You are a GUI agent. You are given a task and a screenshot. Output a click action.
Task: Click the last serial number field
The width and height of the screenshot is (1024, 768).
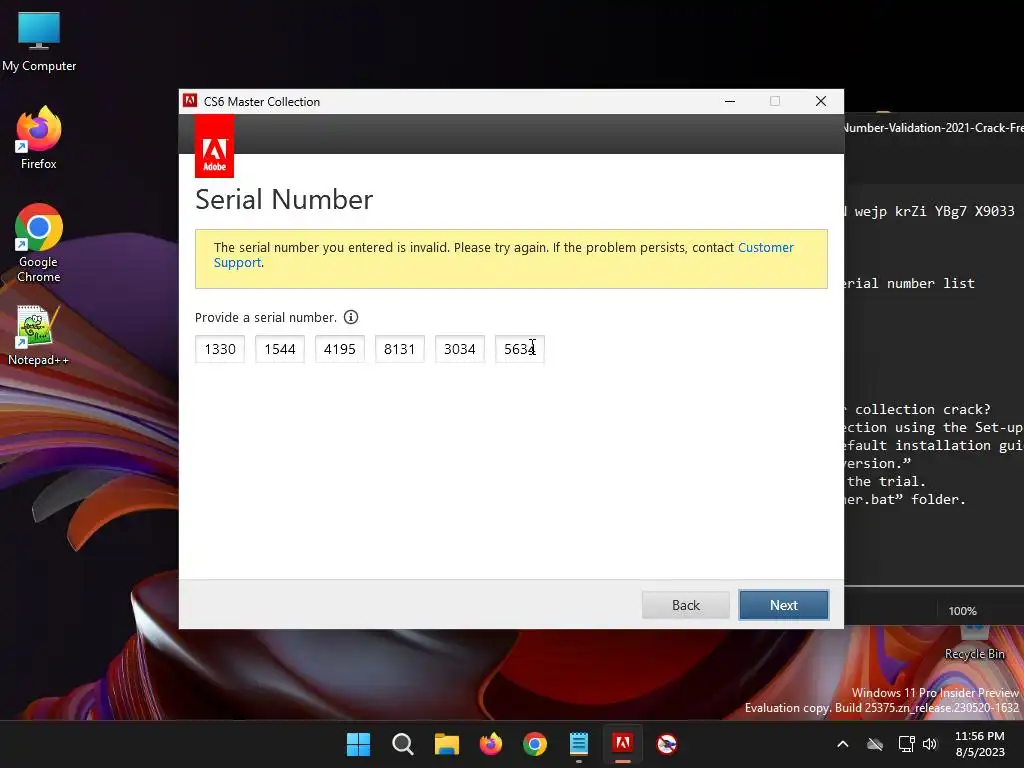[x=520, y=349]
